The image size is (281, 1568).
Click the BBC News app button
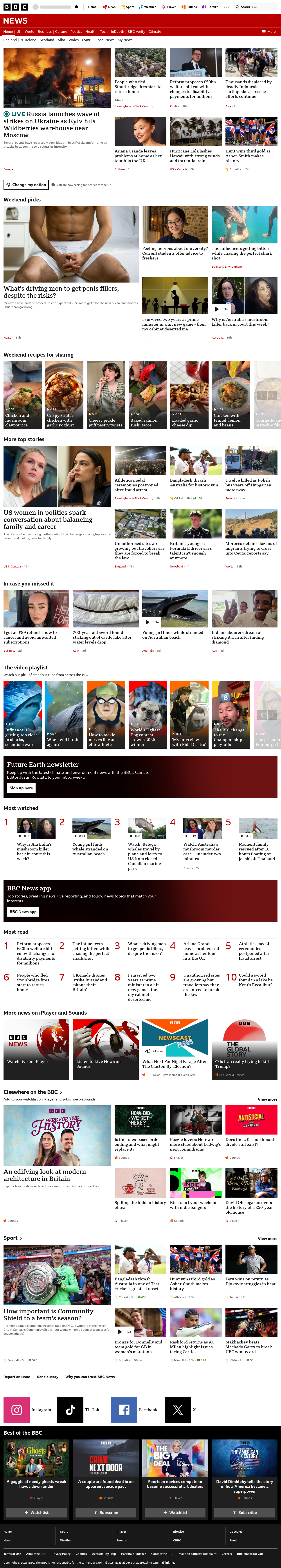[23, 911]
